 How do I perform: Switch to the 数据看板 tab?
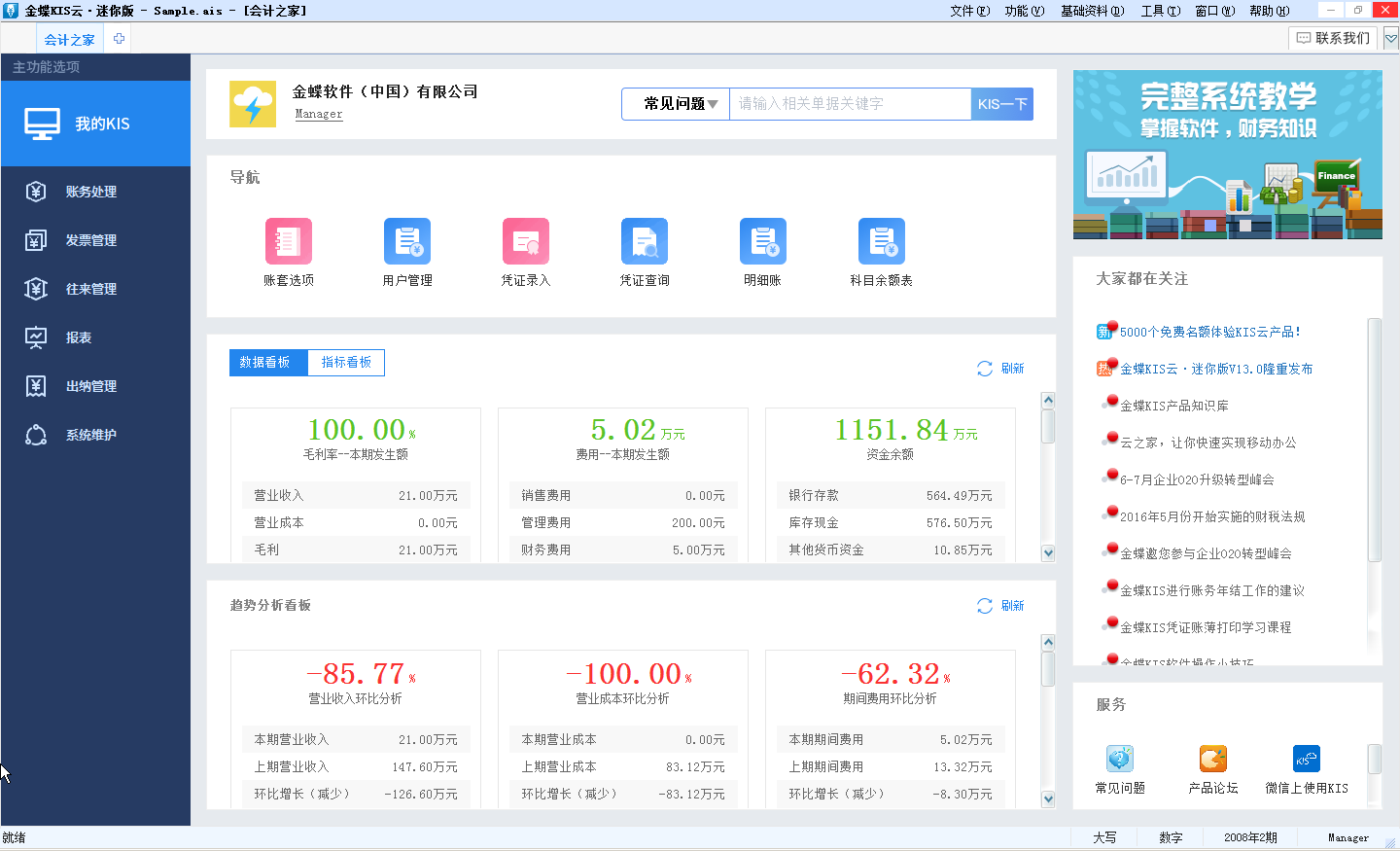[268, 363]
